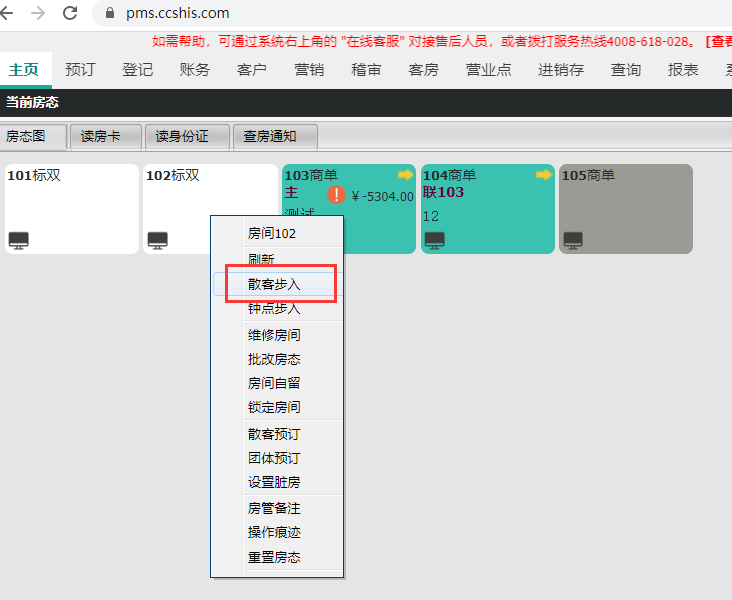Click the 主 label on room 103
Image resolution: width=732 pixels, height=600 pixels.
point(291,192)
